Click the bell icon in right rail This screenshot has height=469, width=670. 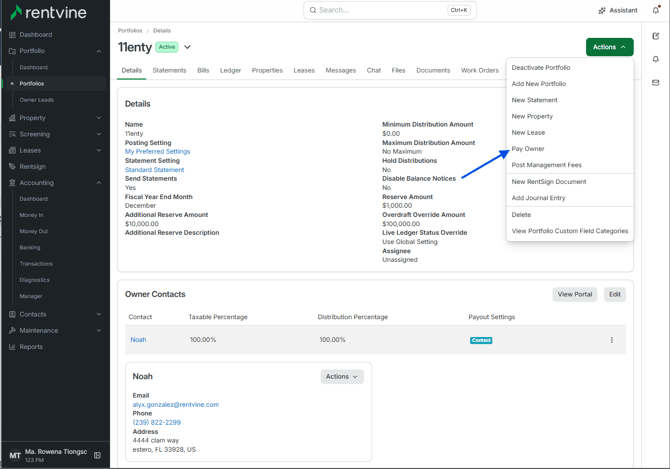(655, 59)
